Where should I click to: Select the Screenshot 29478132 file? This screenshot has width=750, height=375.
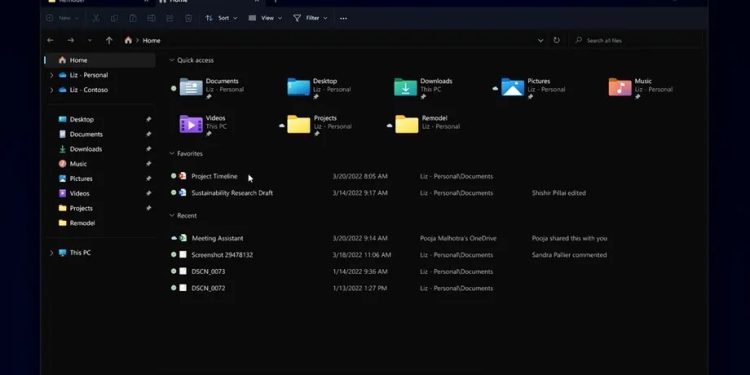click(222, 255)
